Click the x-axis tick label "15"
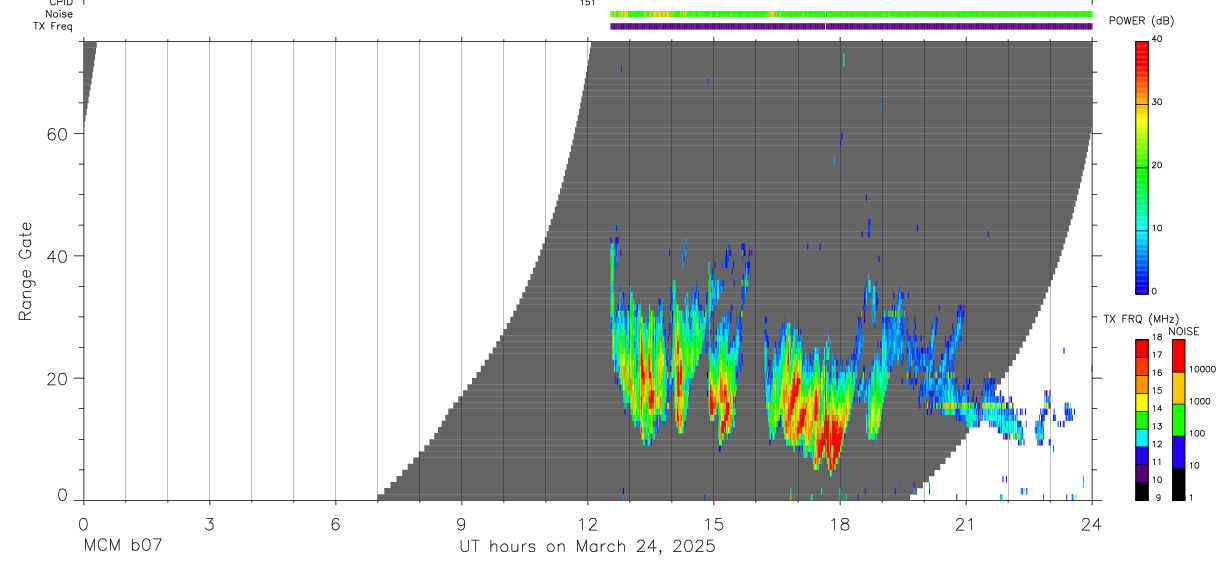This screenshot has width=1228, height=567. pyautogui.click(x=713, y=523)
